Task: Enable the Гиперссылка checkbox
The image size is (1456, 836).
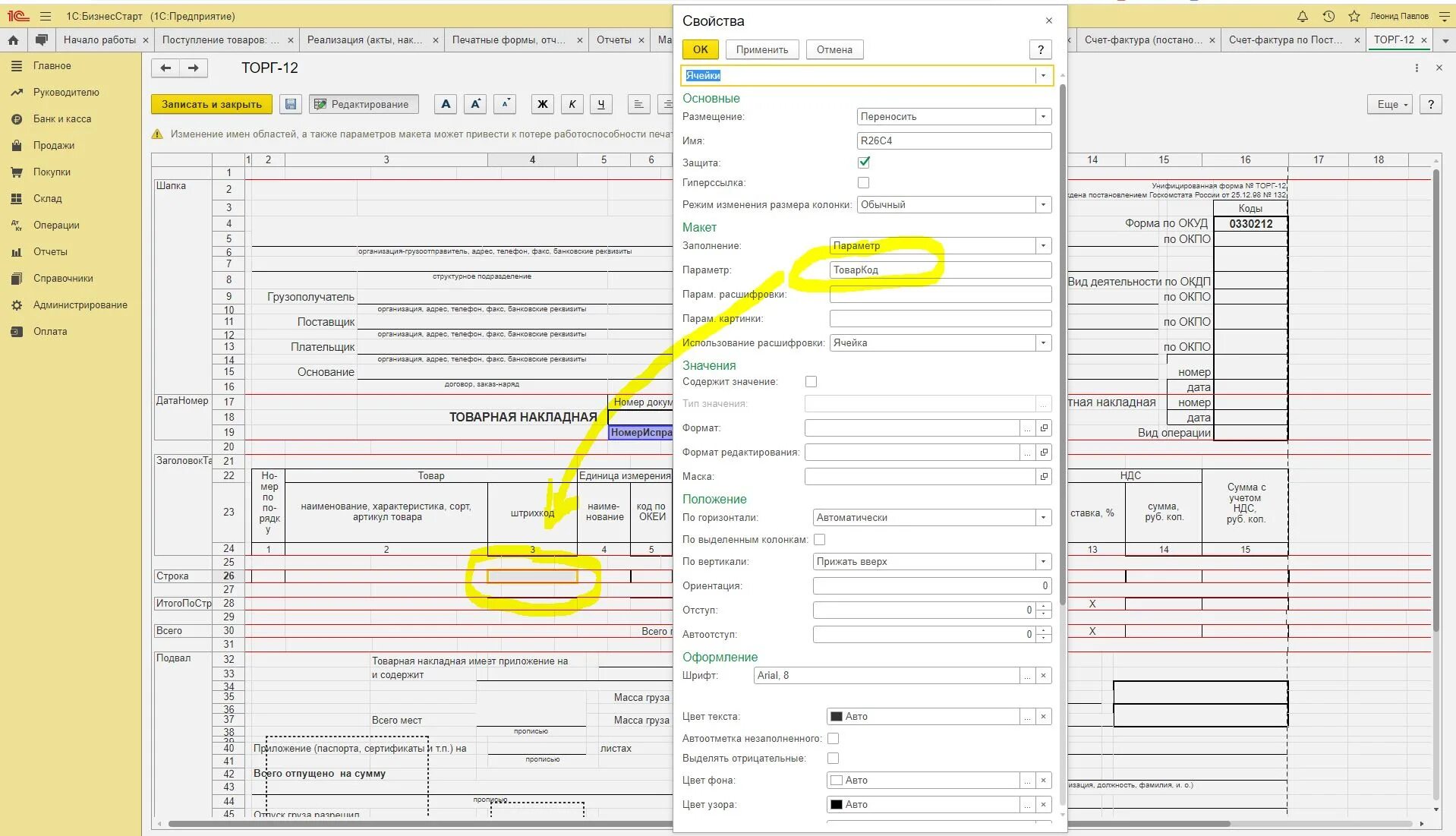Action: (x=864, y=183)
